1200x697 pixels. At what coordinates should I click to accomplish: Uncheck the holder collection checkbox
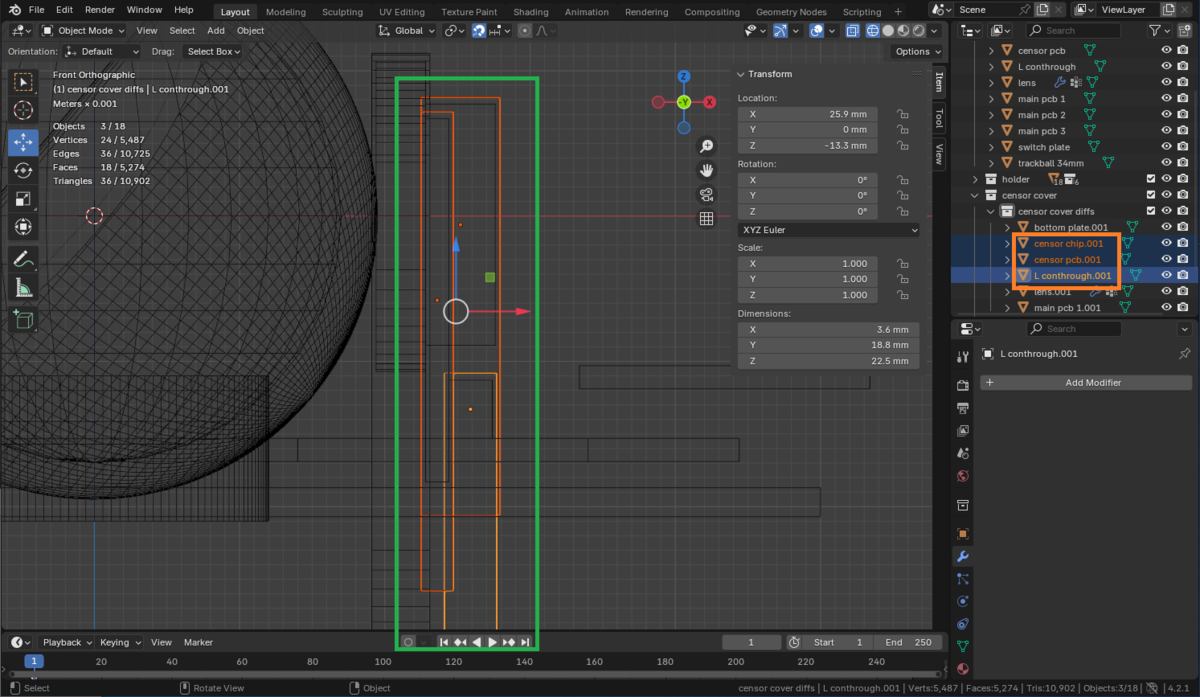click(x=1150, y=179)
